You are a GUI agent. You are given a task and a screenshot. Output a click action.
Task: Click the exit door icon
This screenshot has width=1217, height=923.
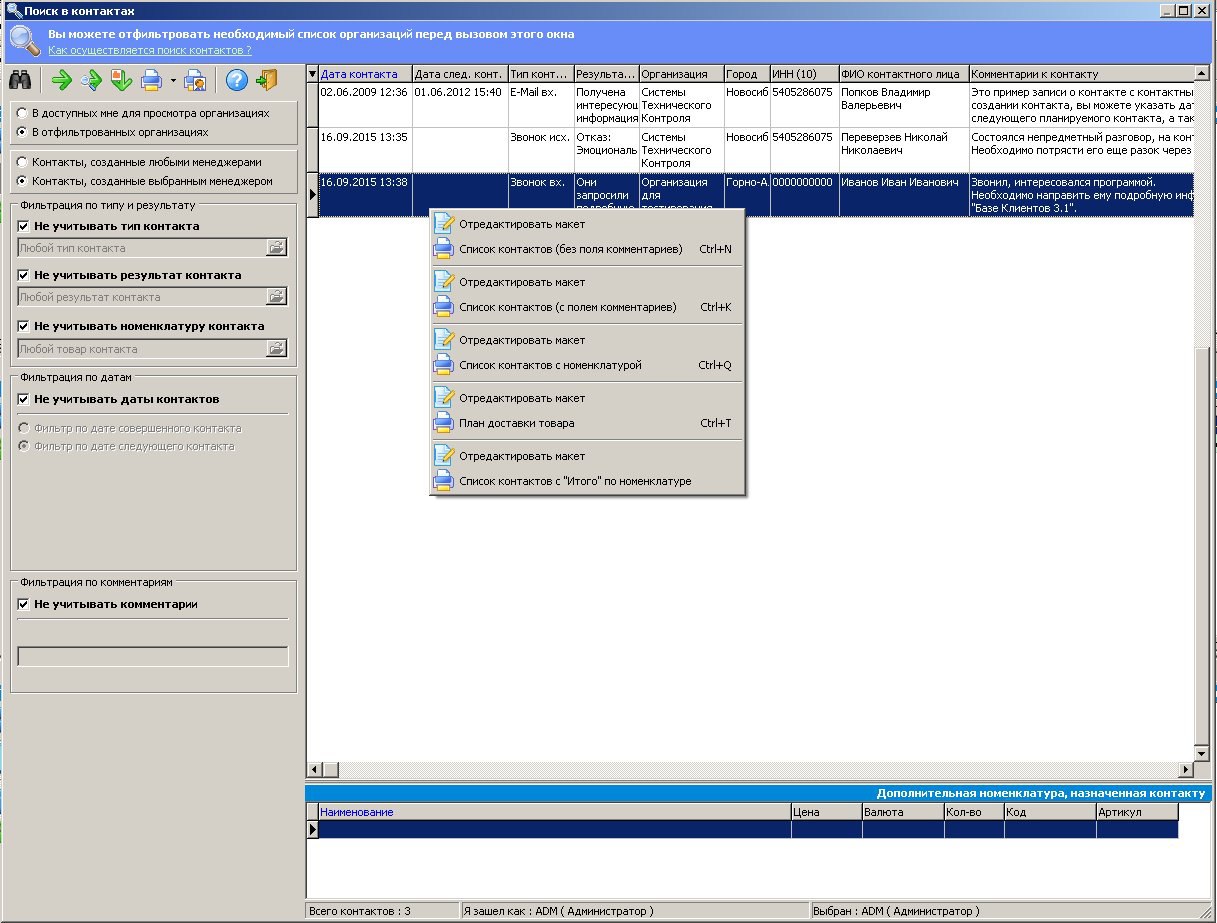(267, 80)
